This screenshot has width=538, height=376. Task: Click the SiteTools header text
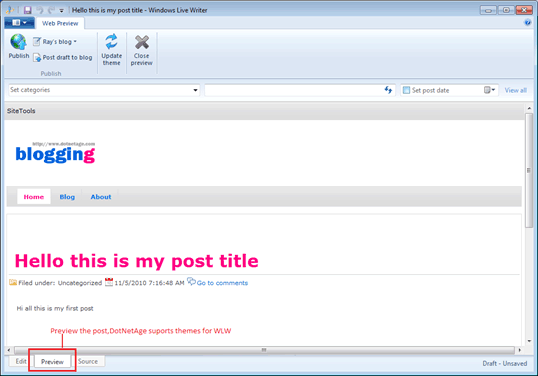coord(21,111)
